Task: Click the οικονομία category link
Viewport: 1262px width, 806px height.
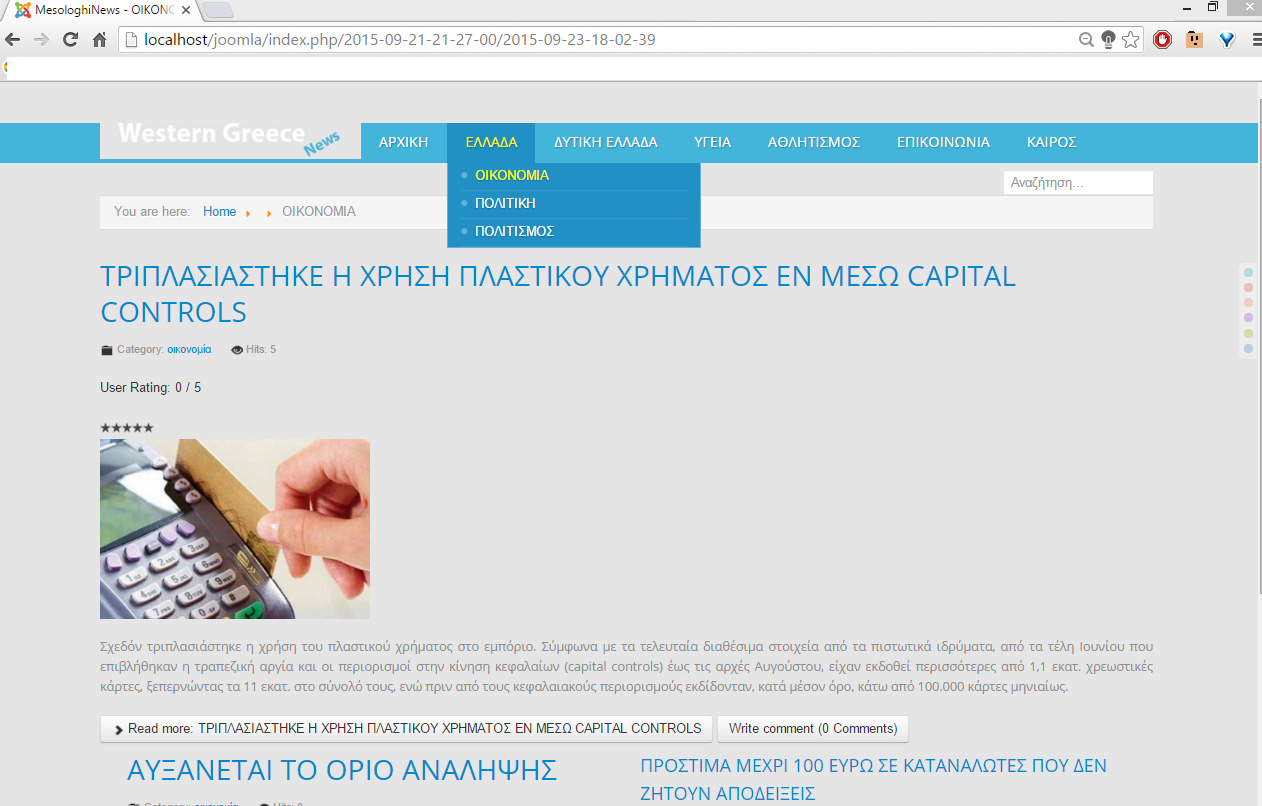Action: point(189,350)
